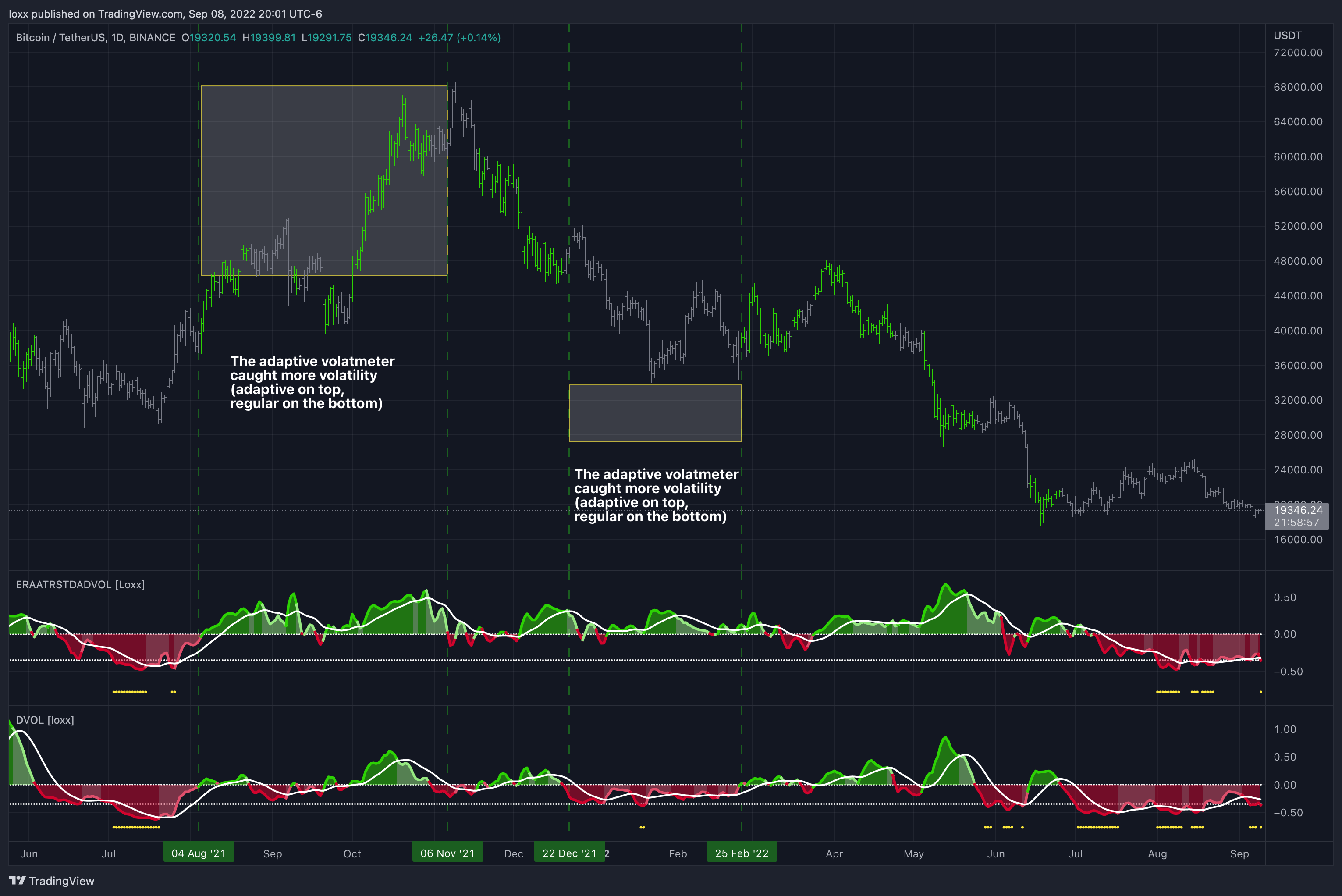Image resolution: width=1342 pixels, height=896 pixels.
Task: Select the 06 Nov '21 date marker
Action: tap(447, 853)
